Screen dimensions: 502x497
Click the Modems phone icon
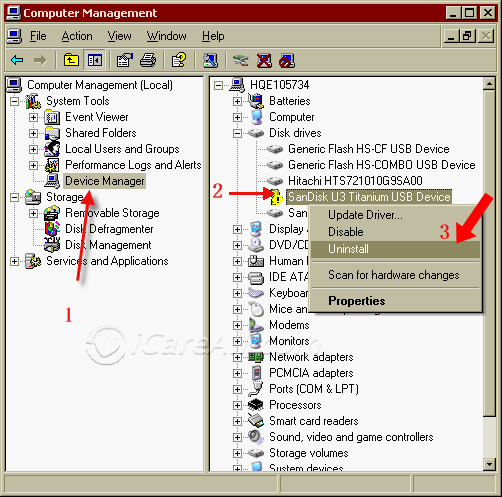pos(256,325)
